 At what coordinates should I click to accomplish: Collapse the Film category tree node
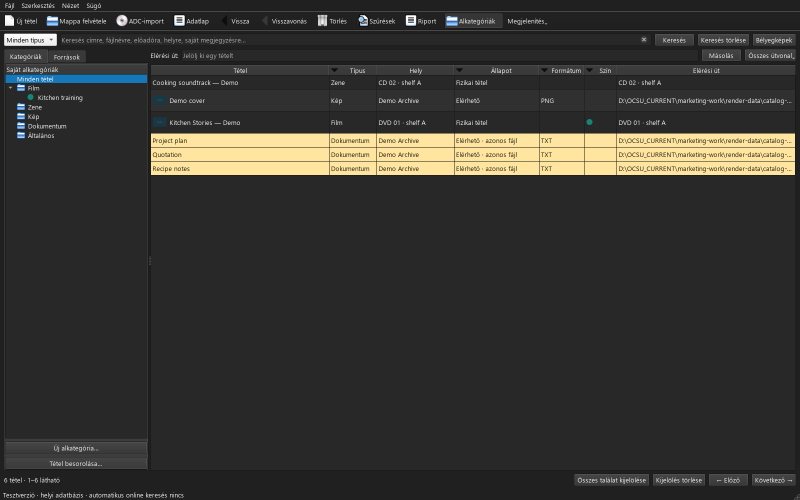(10, 88)
